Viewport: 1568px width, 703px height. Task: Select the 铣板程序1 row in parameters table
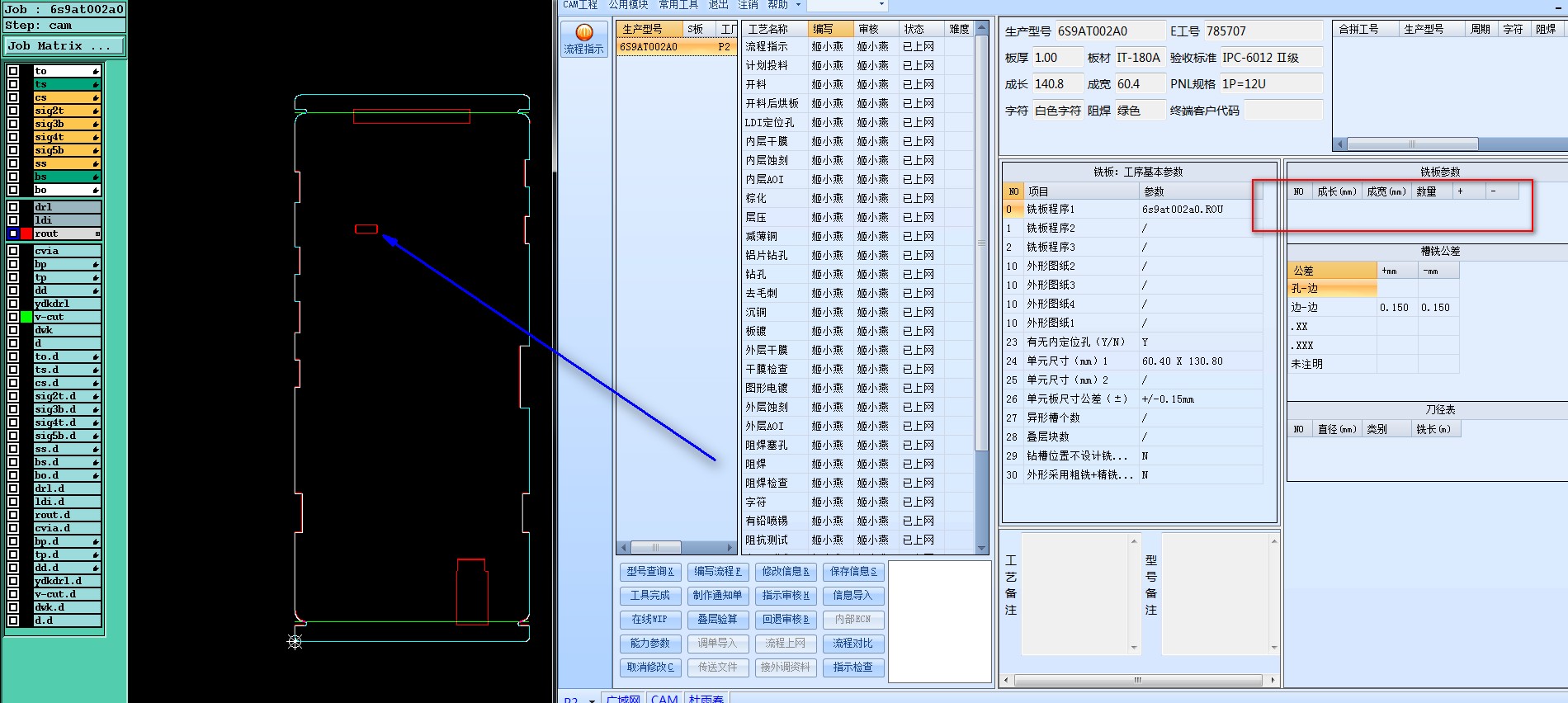tap(1132, 210)
